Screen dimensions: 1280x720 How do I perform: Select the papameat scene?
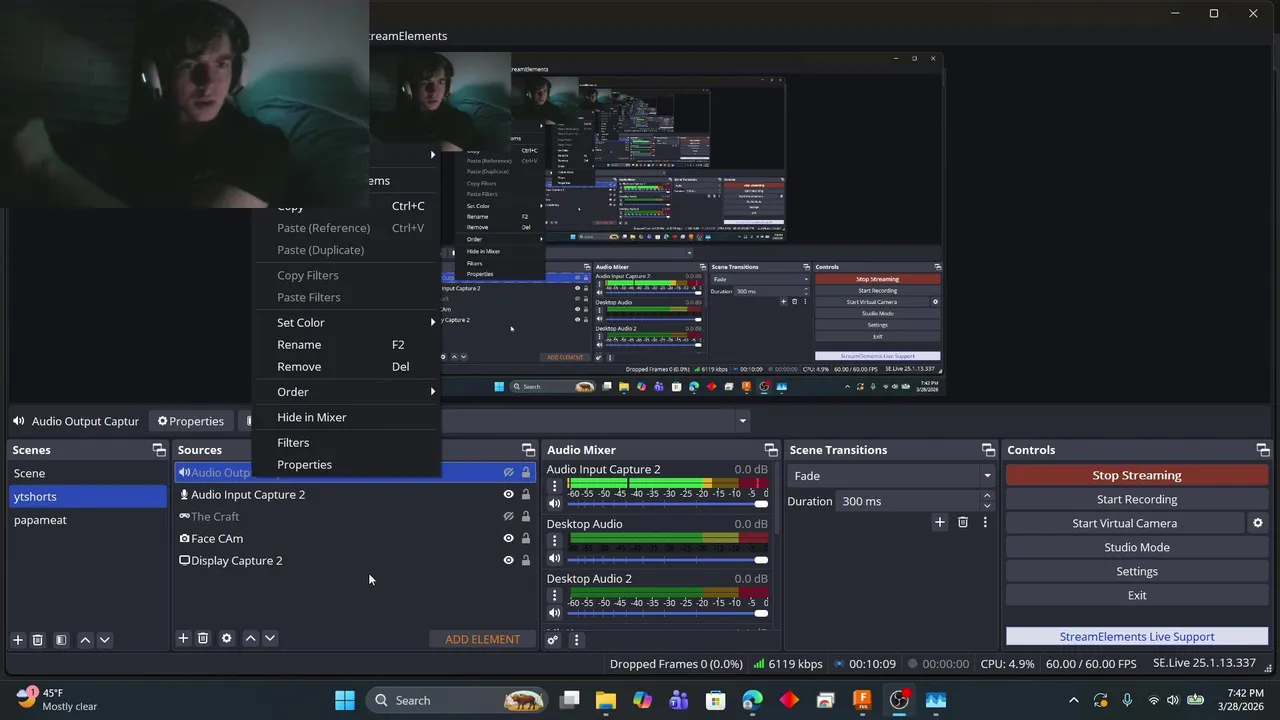[88, 520]
